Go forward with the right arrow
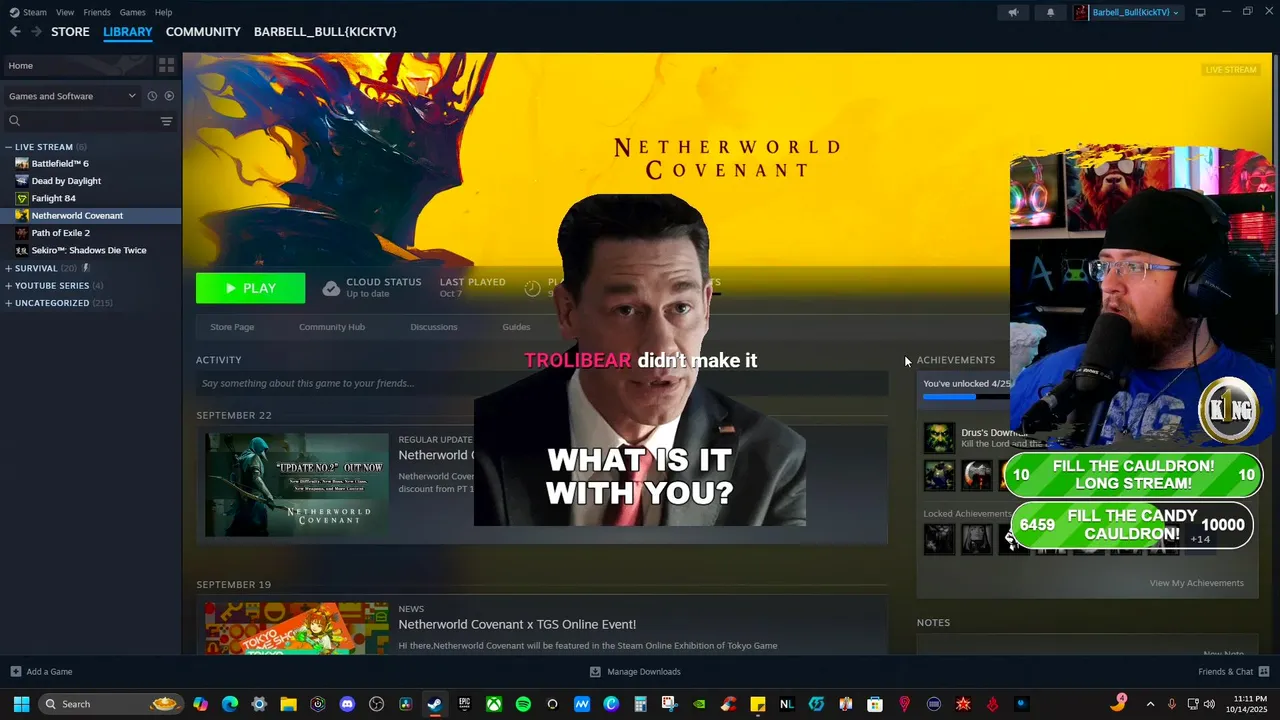This screenshot has height=720, width=1280. [36, 32]
